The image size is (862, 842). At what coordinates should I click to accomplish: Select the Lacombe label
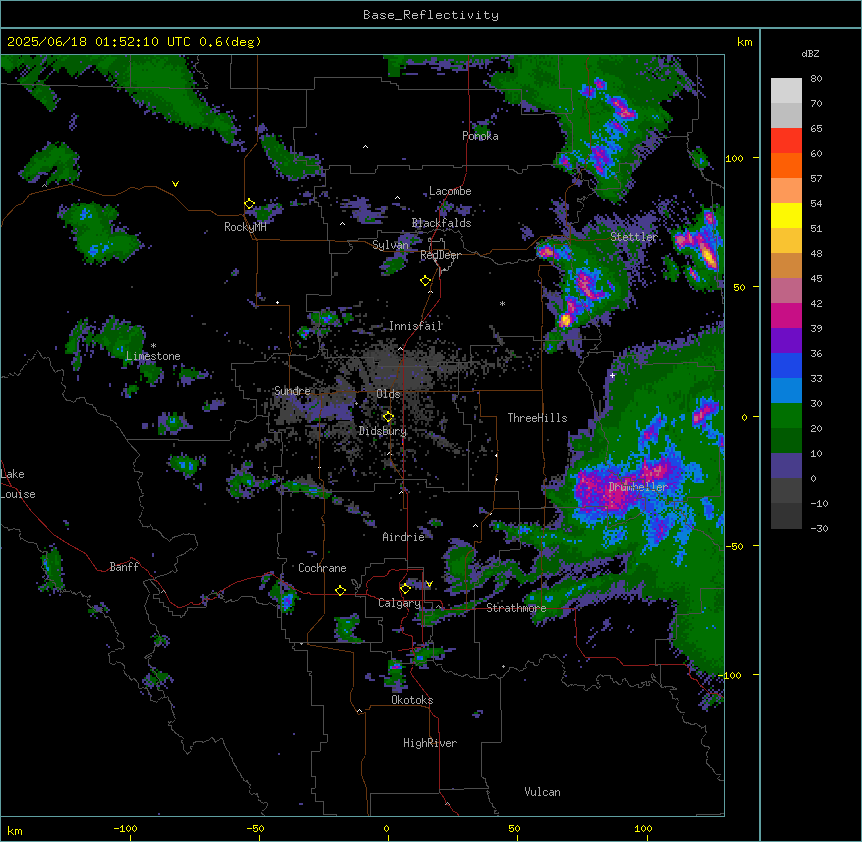click(450, 191)
